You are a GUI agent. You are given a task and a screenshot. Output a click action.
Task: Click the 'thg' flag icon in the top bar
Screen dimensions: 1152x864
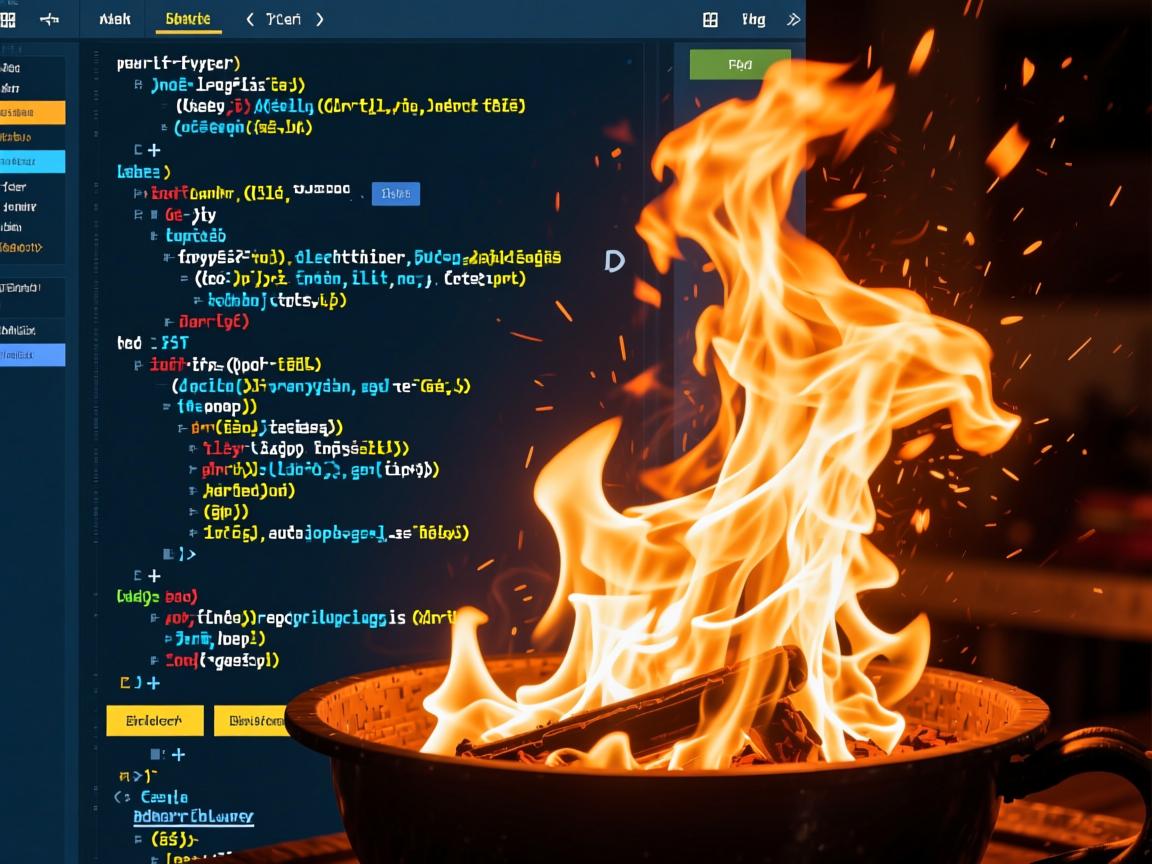tap(754, 19)
